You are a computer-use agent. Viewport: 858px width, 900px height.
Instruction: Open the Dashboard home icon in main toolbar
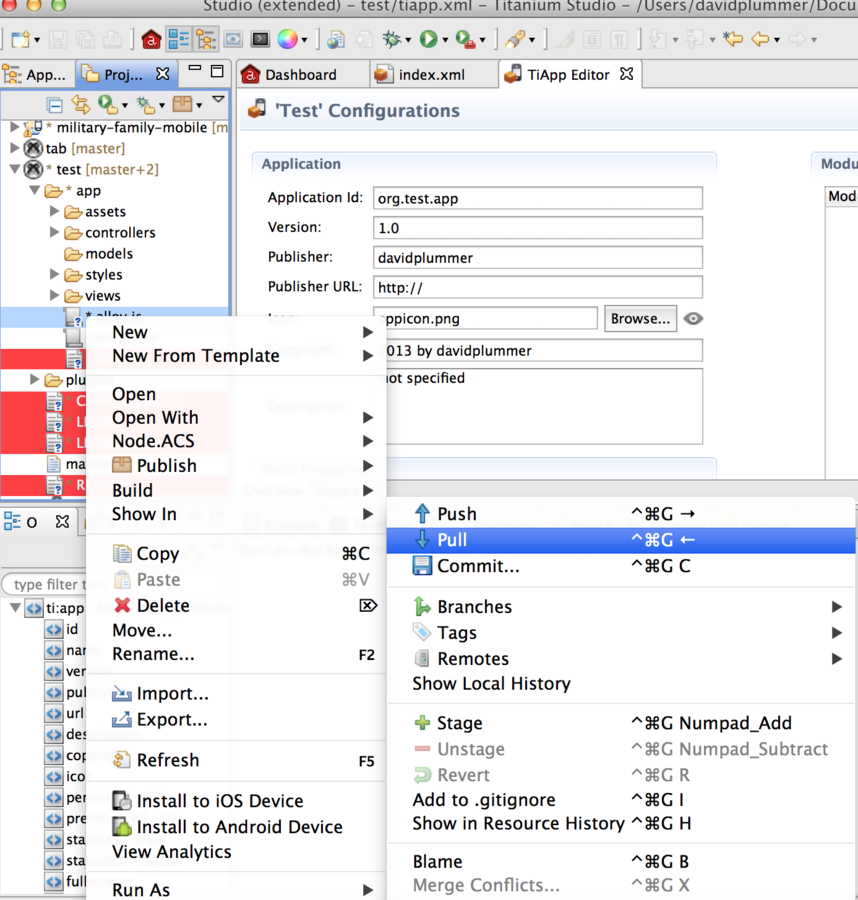pyautogui.click(x=151, y=40)
